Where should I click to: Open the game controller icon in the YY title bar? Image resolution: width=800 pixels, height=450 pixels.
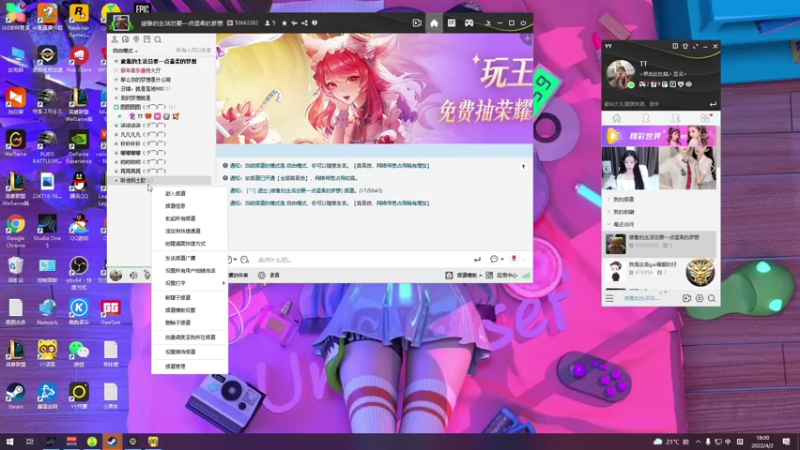click(x=469, y=23)
